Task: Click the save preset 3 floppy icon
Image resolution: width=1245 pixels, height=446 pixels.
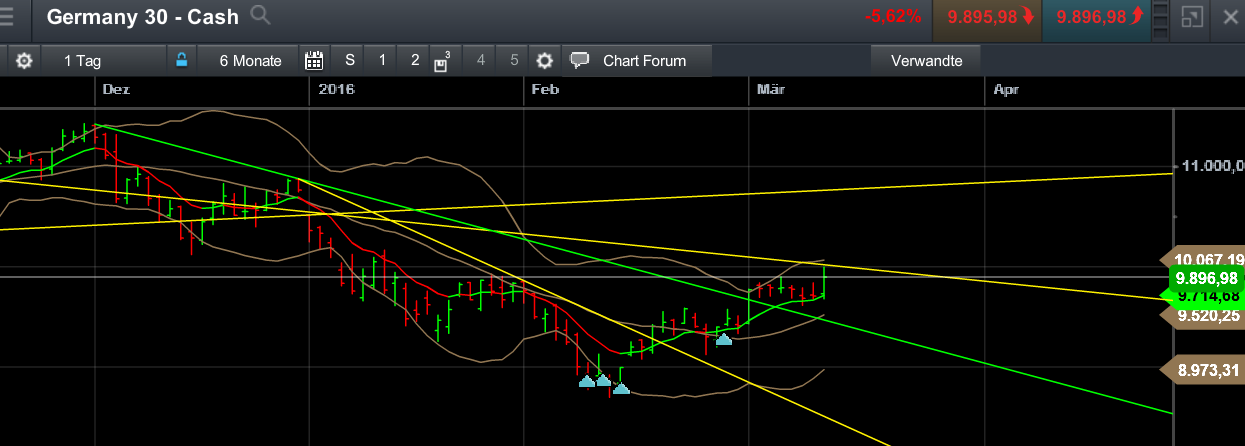Action: click(x=443, y=62)
